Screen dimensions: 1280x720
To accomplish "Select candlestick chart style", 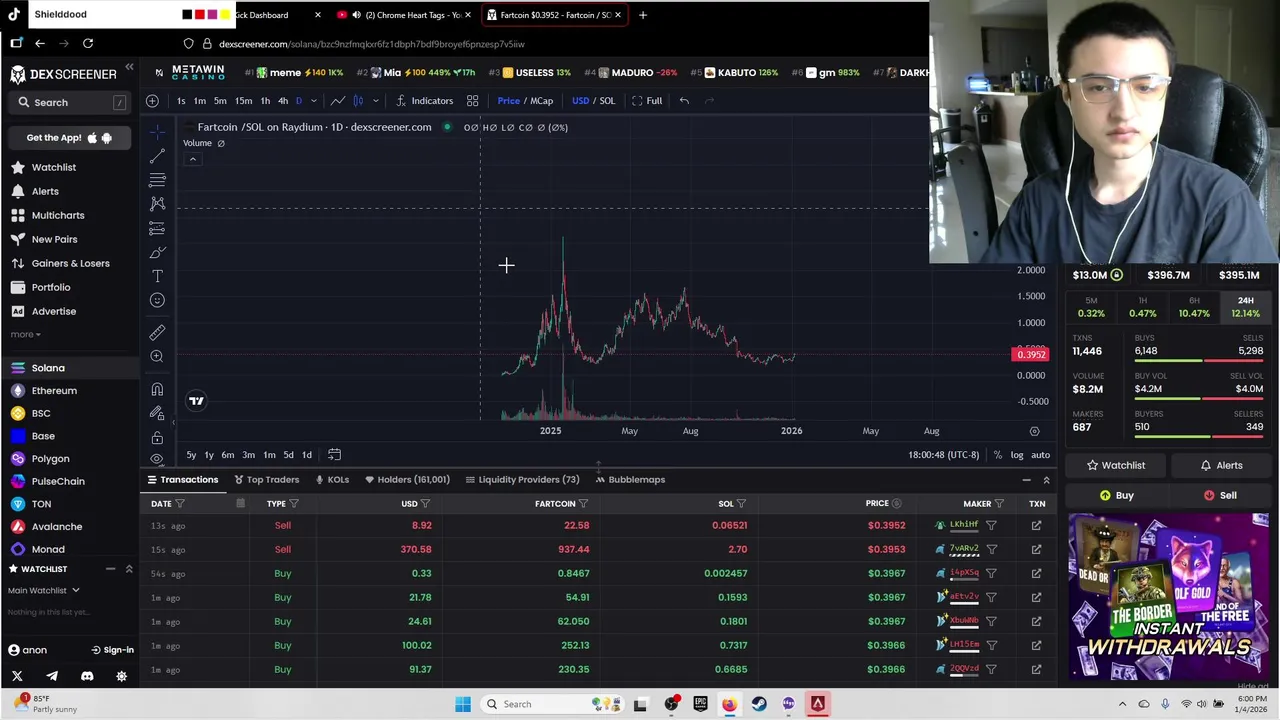I will pos(358,100).
